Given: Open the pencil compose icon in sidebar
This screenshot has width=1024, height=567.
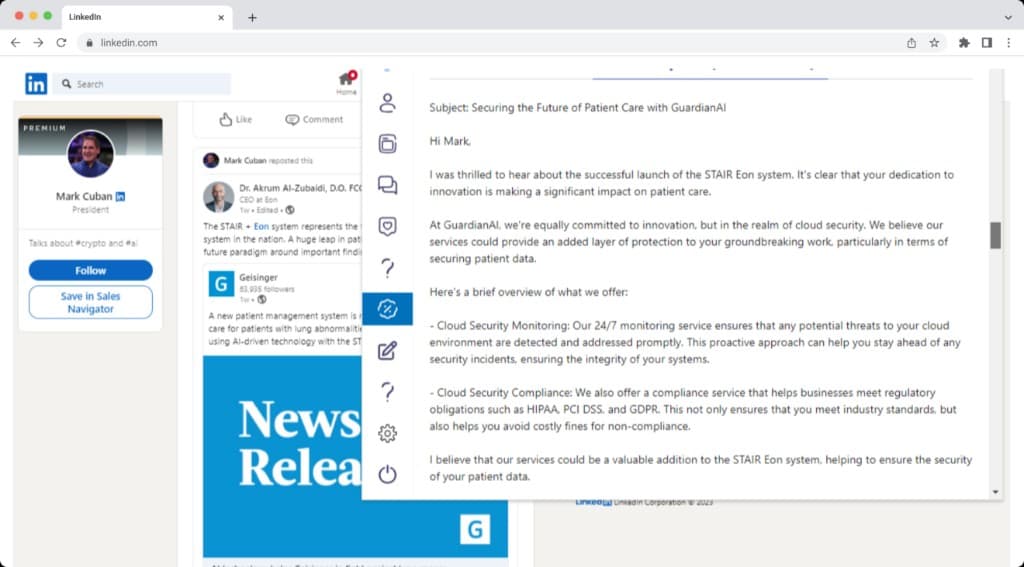Looking at the screenshot, I should (387, 351).
